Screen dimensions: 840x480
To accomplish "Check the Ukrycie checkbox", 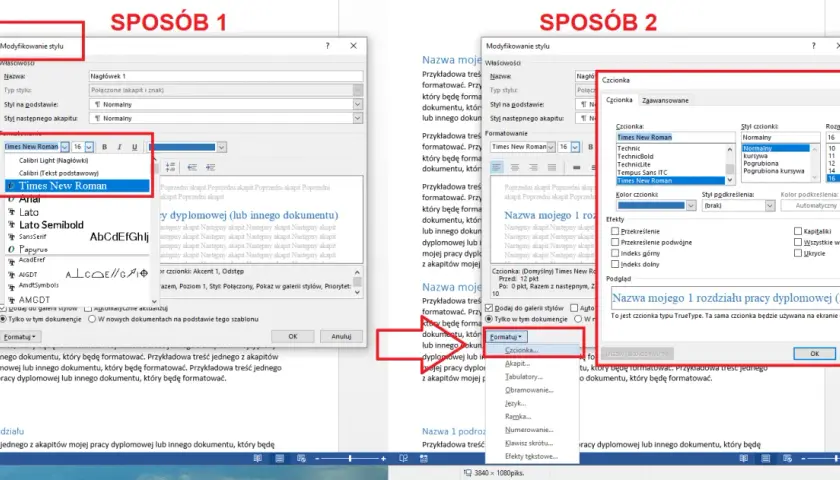I will (798, 253).
